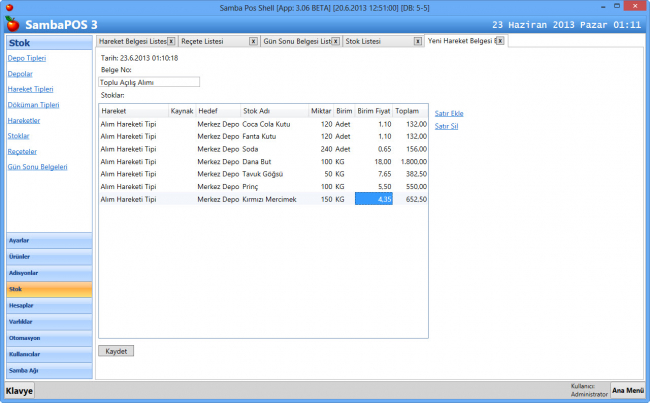Close the Reçete Listesi tab
Viewport: 650px width, 403px height.
pyautogui.click(x=252, y=41)
